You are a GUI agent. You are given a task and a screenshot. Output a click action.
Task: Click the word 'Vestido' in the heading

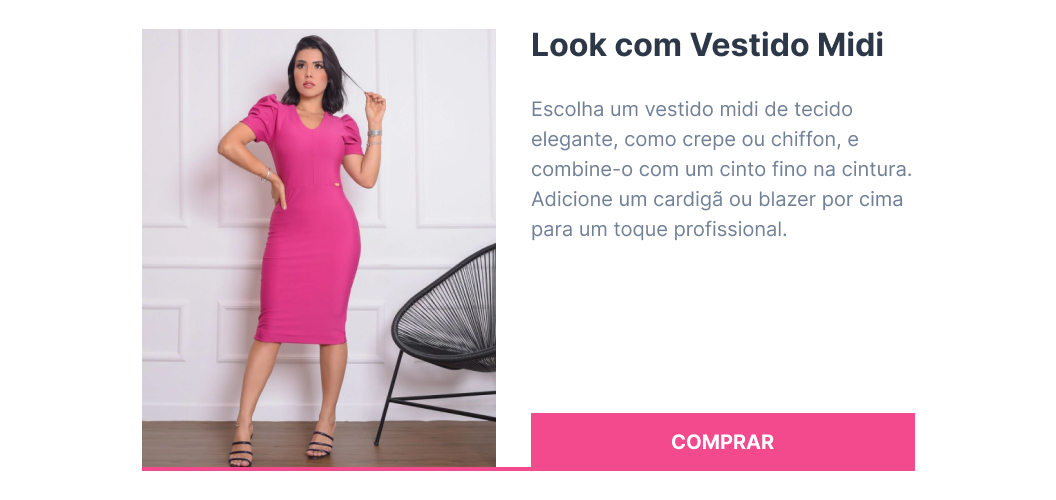(749, 46)
